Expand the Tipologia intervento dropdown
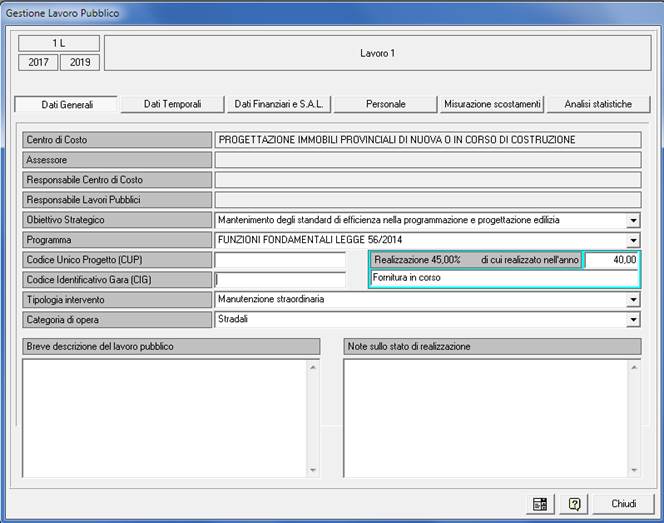This screenshot has height=523, width=664. click(x=632, y=300)
